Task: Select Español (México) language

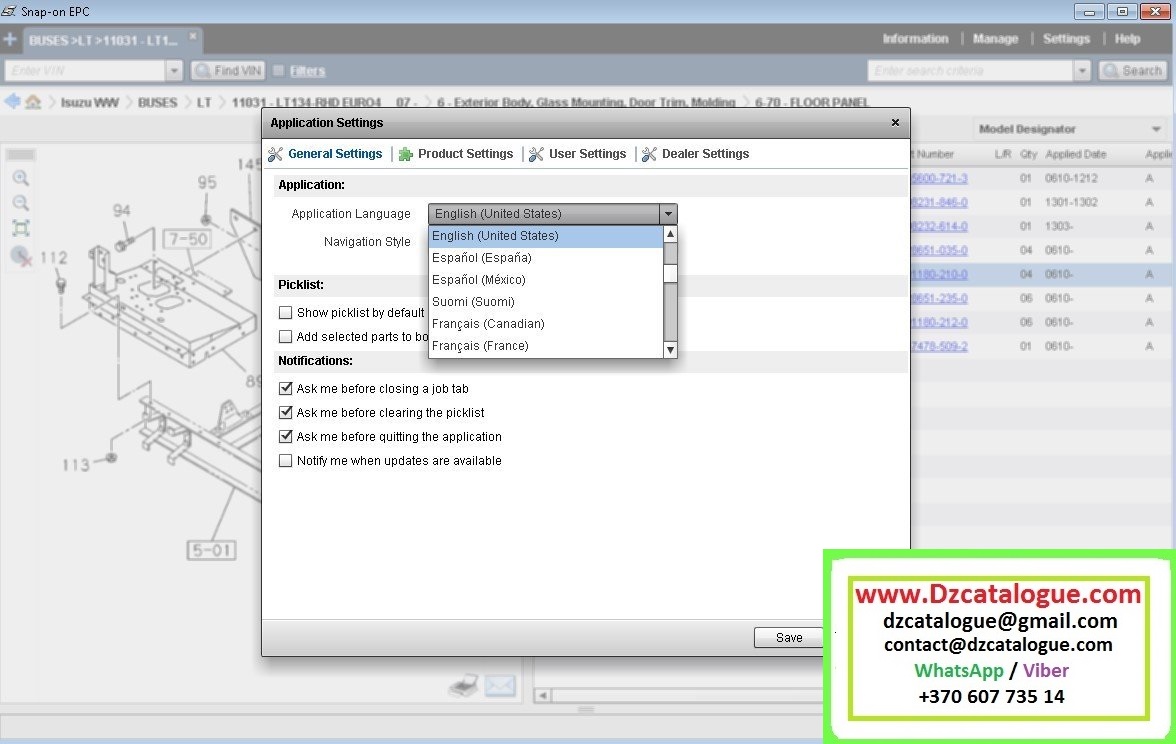Action: tap(546, 280)
